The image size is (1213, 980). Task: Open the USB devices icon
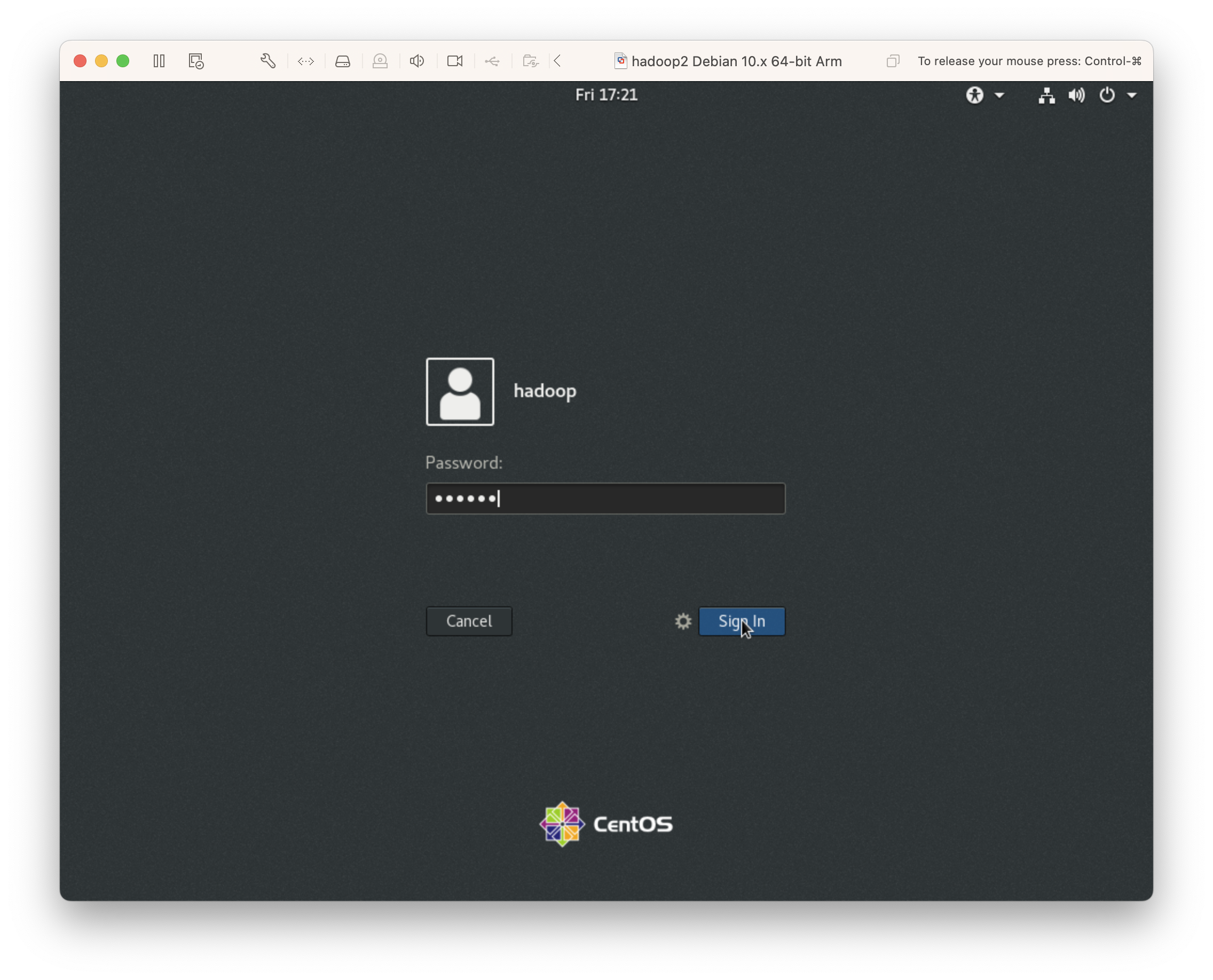pyautogui.click(x=492, y=61)
